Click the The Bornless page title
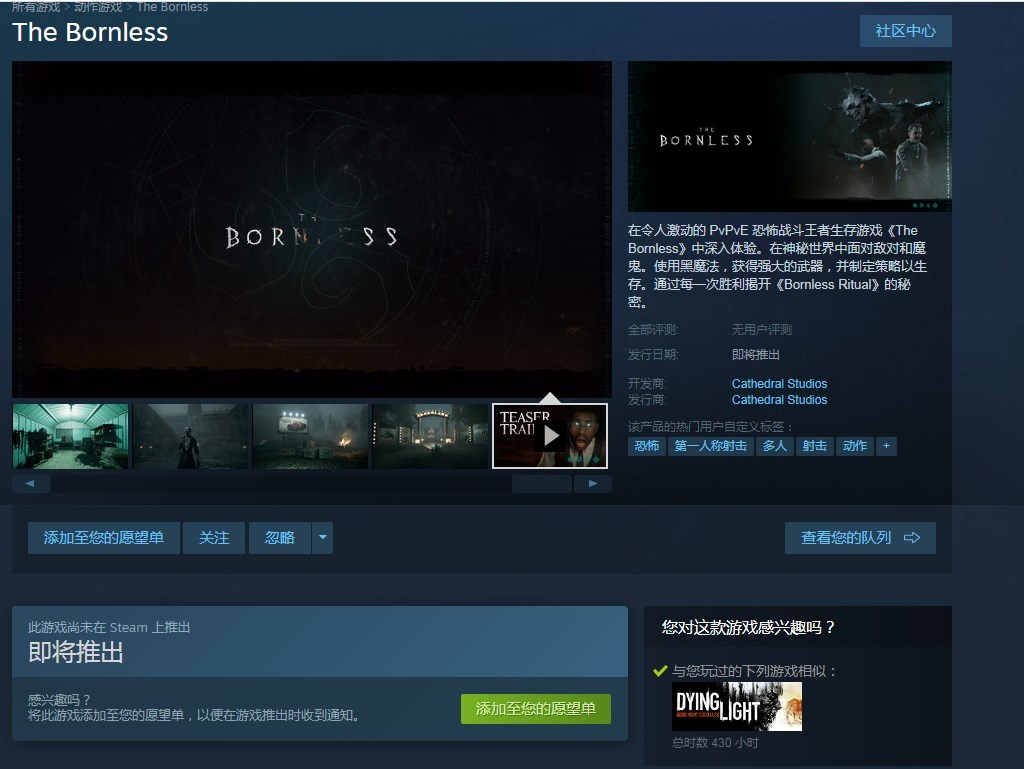The width and height of the screenshot is (1024, 769). point(90,33)
